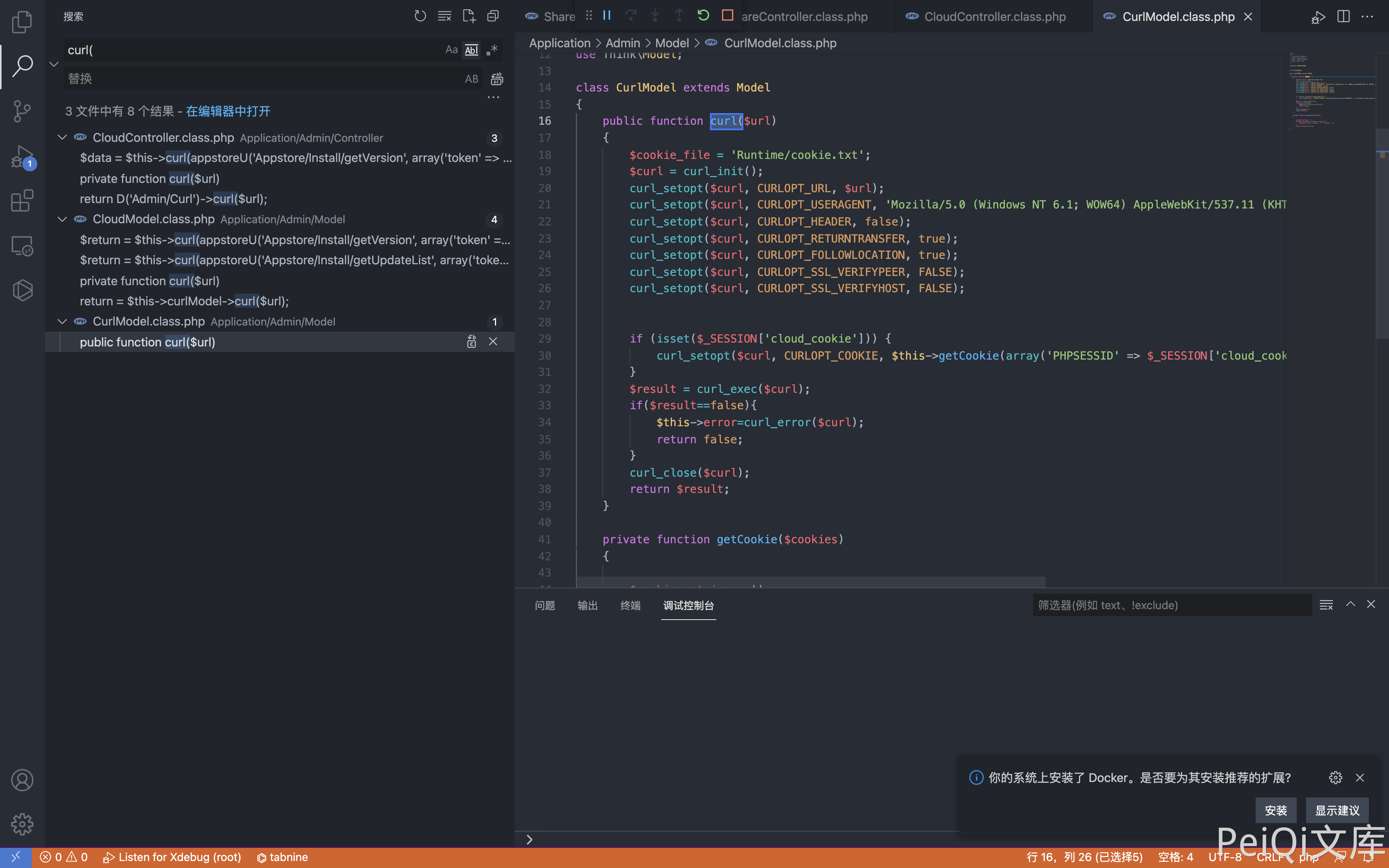Viewport: 1389px width, 868px height.
Task: Open the Extensions view
Action: point(22,201)
